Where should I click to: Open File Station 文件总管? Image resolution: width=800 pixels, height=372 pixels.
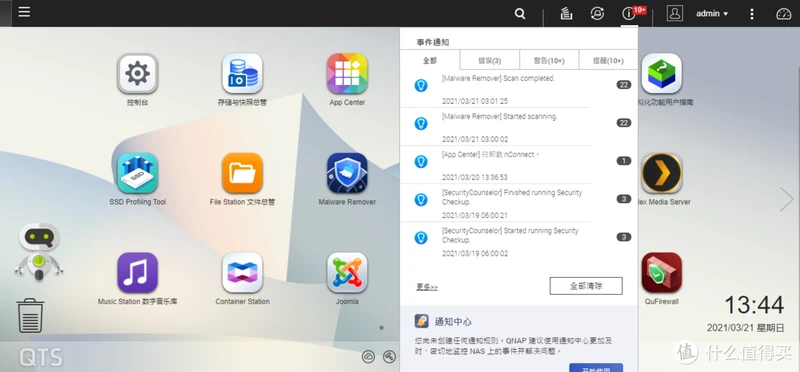pyautogui.click(x=242, y=173)
